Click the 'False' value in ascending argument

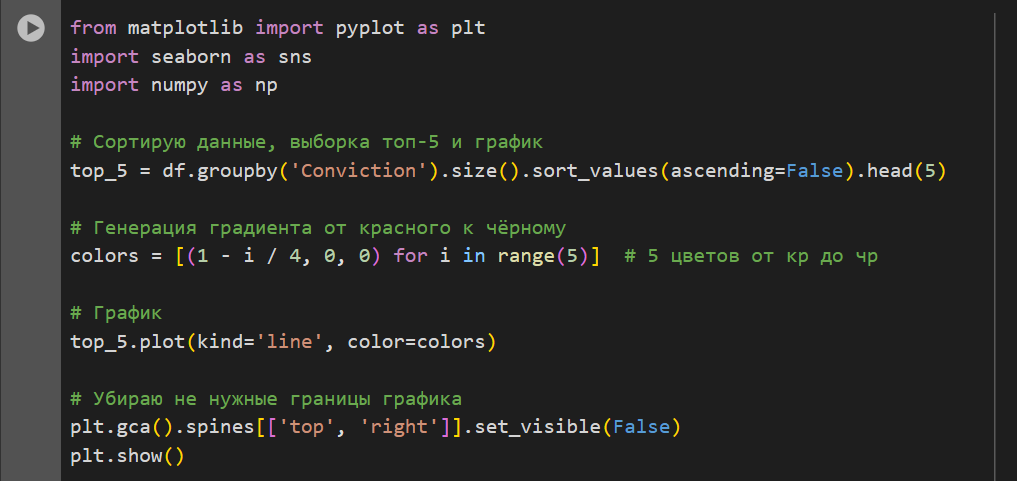point(814,170)
